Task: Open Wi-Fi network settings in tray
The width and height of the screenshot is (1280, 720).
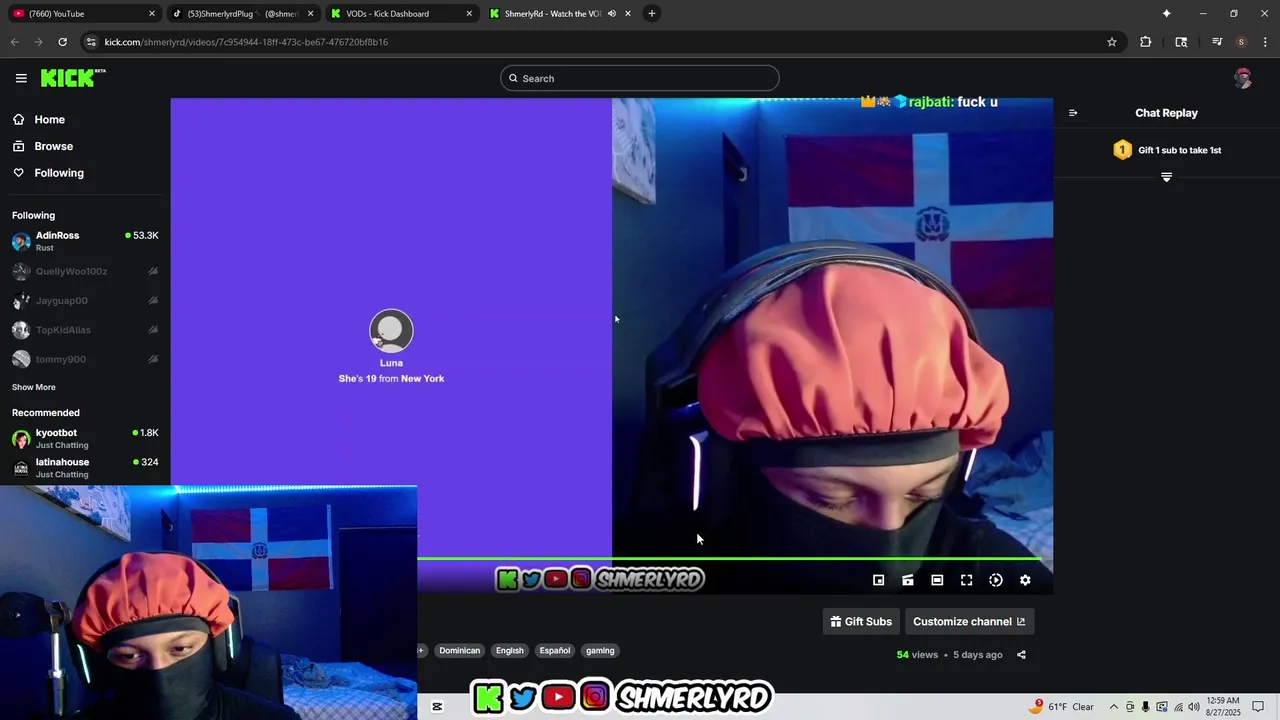Action: (1178, 707)
